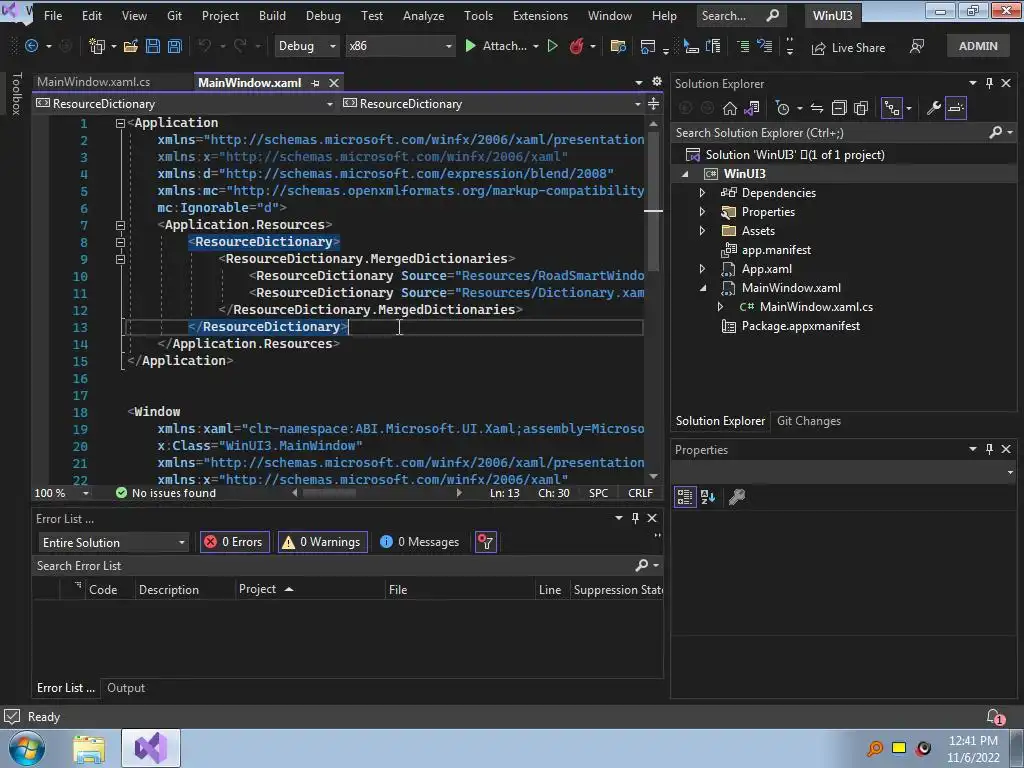Click the editor horizontal scrollbar thumb
This screenshot has width=1024, height=768.
[329, 493]
